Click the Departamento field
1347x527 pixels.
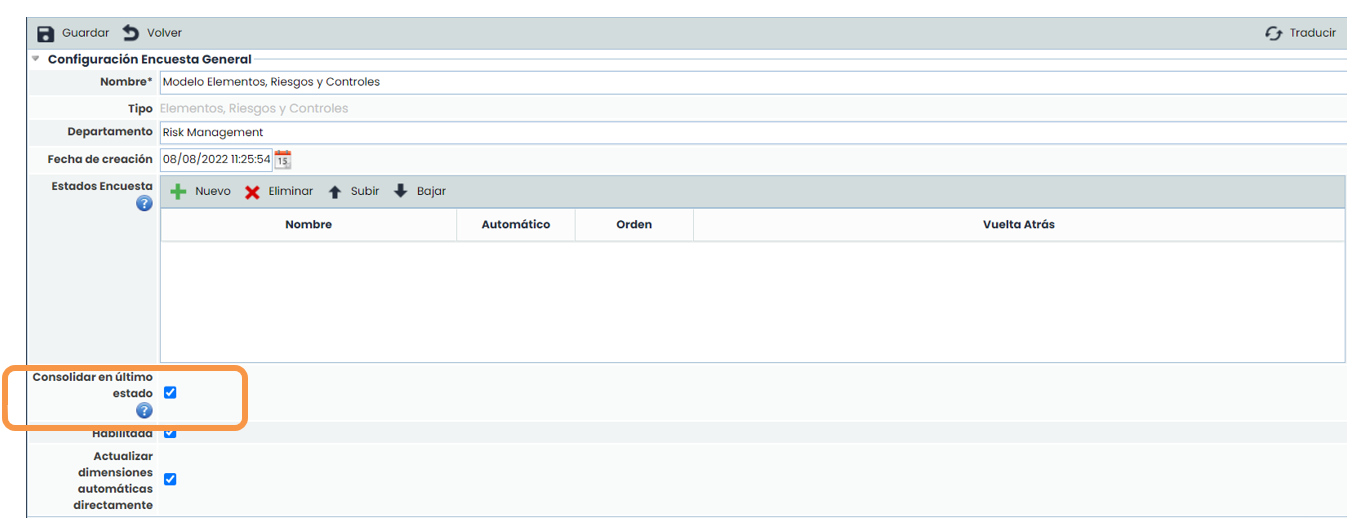pyautogui.click(x=750, y=132)
